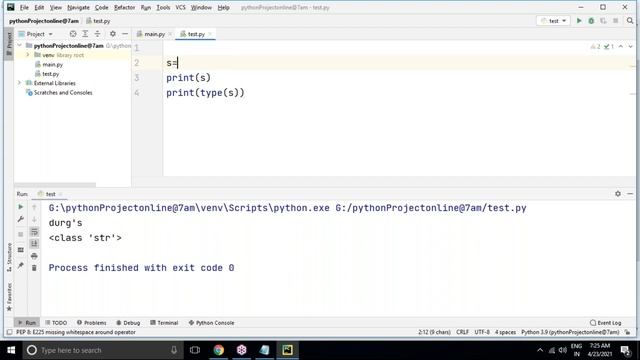Open Windows Start menu

point(11,350)
